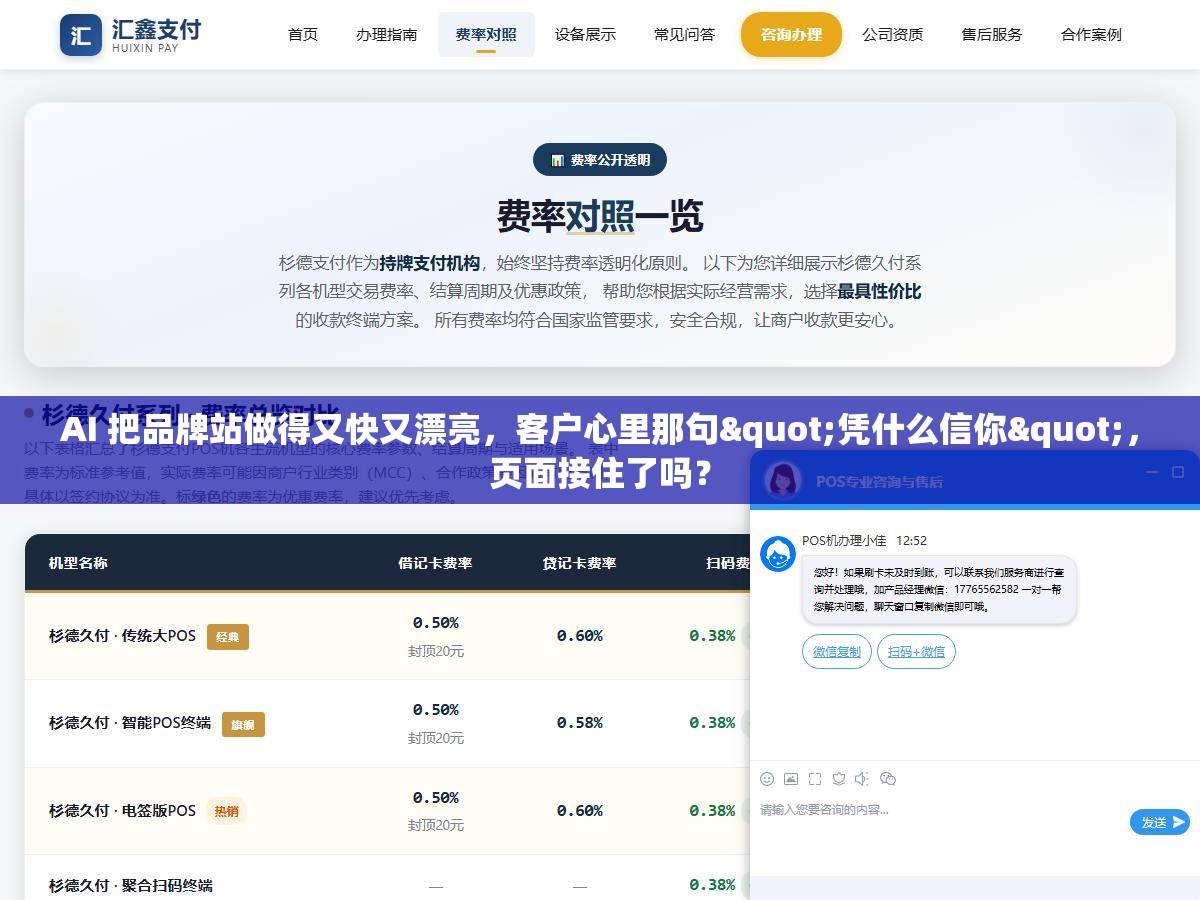Click the 贷记卡费率 column header
This screenshot has height=900, width=1200.
pyautogui.click(x=579, y=563)
